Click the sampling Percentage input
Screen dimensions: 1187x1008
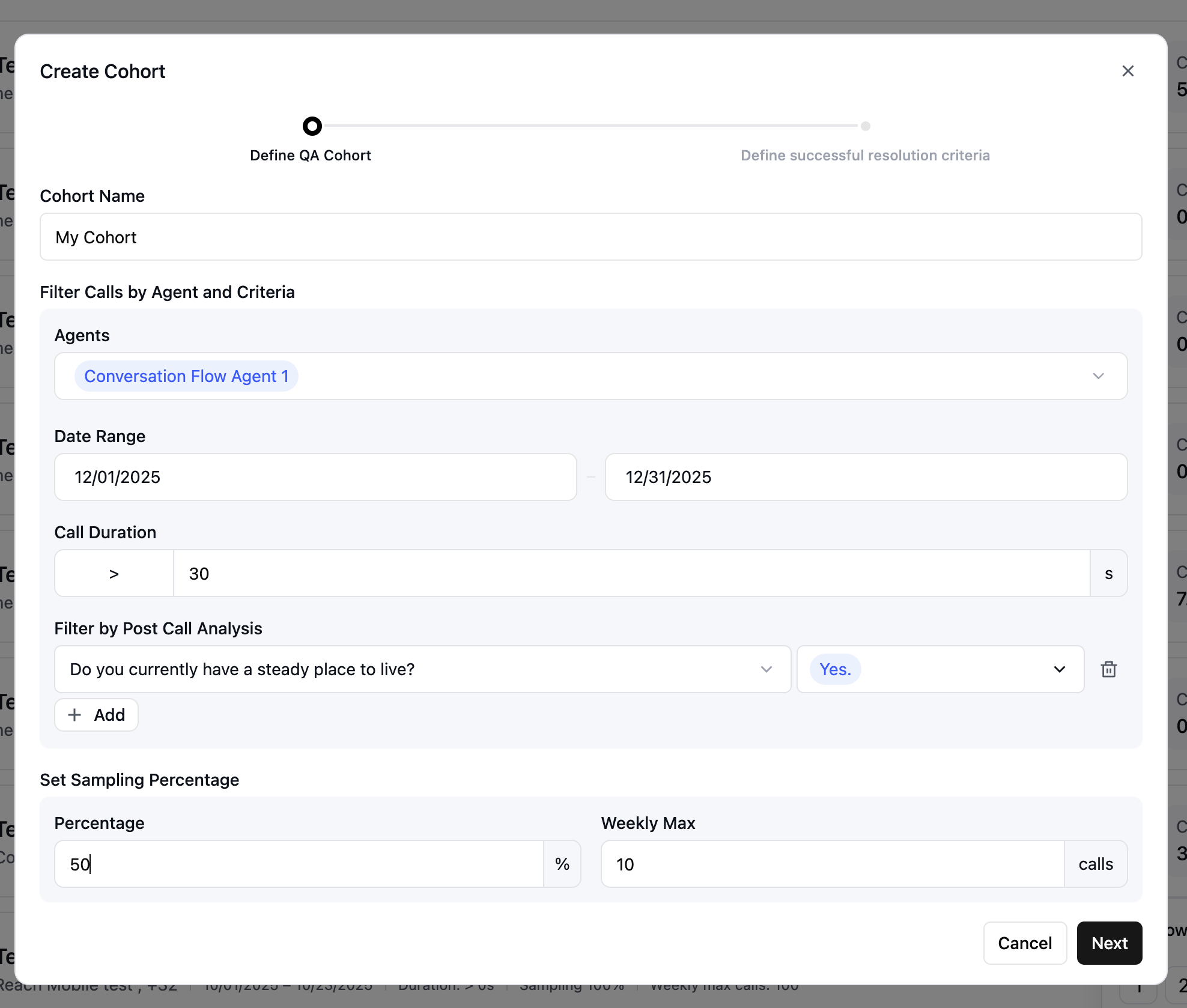(x=299, y=864)
